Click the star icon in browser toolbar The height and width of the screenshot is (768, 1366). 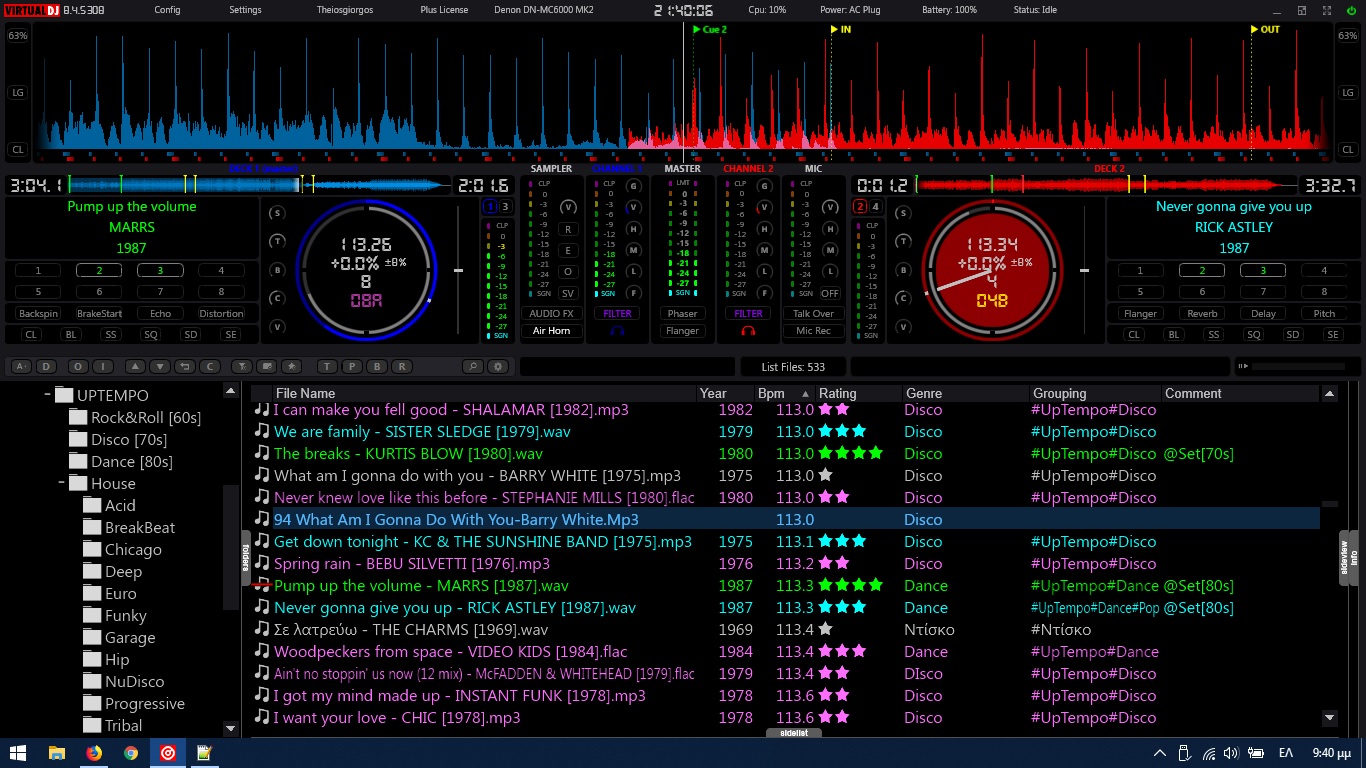pos(293,367)
